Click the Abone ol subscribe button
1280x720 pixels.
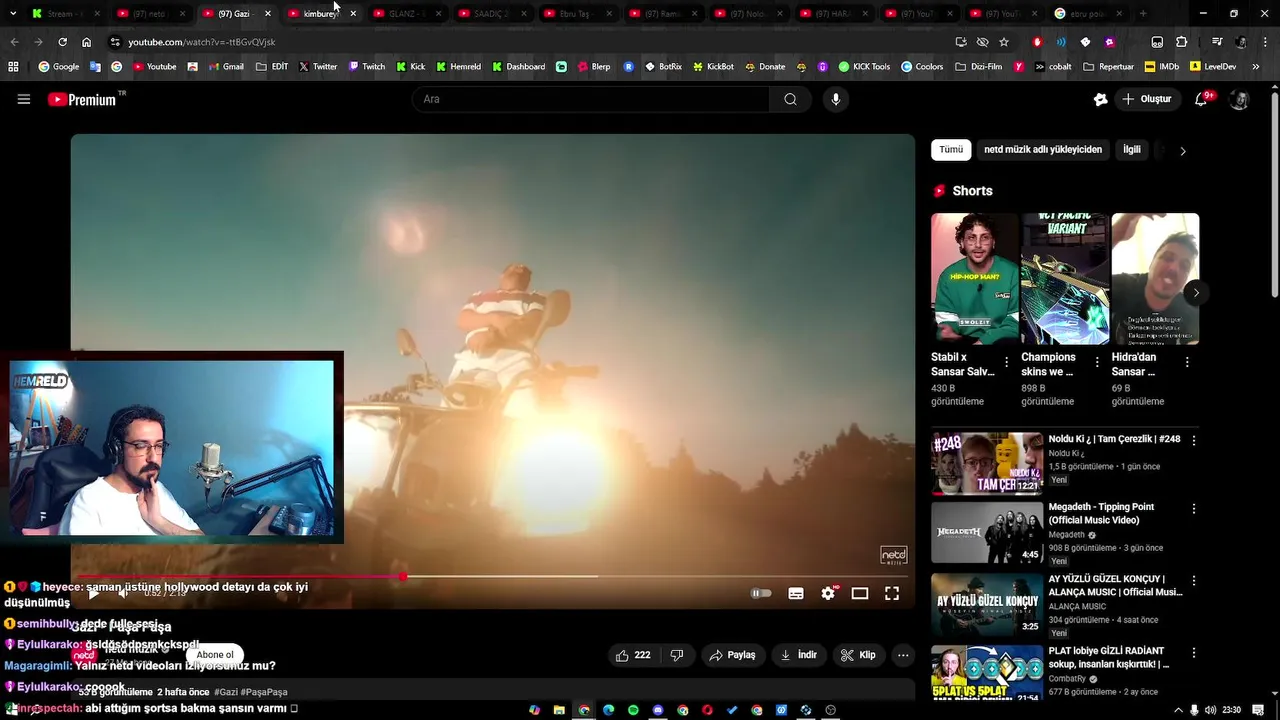pos(215,655)
